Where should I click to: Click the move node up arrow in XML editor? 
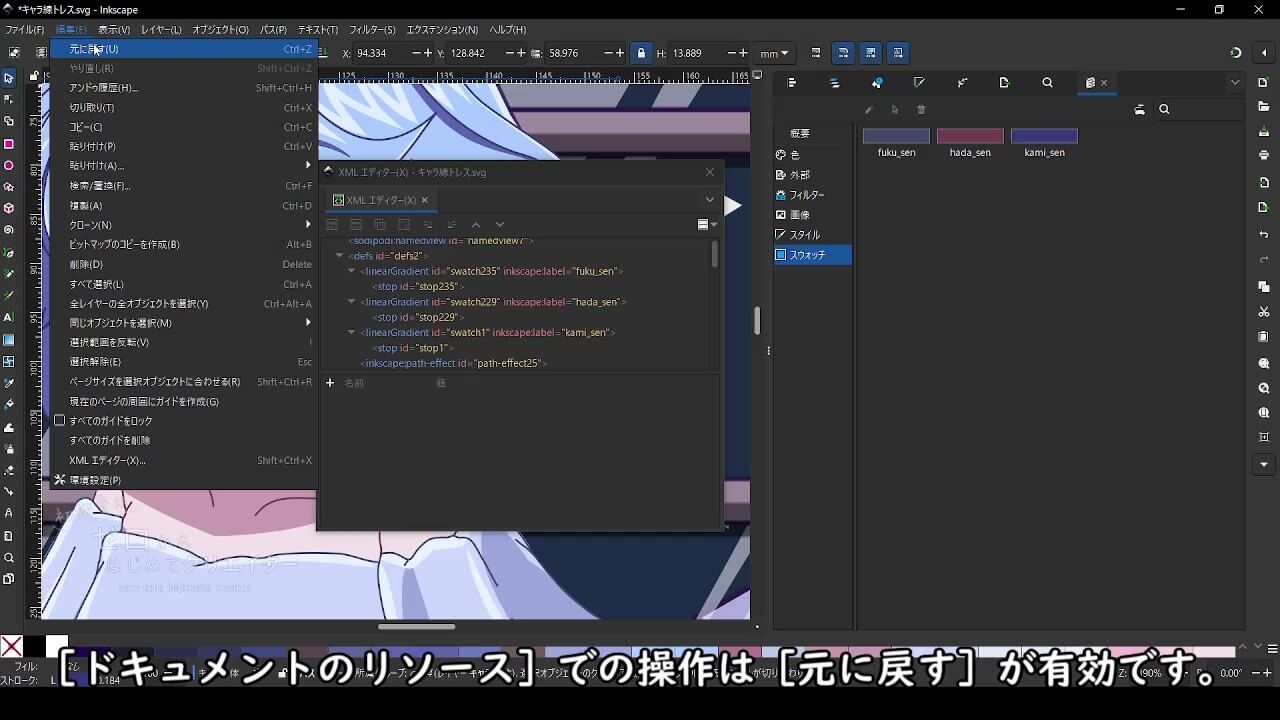476,225
